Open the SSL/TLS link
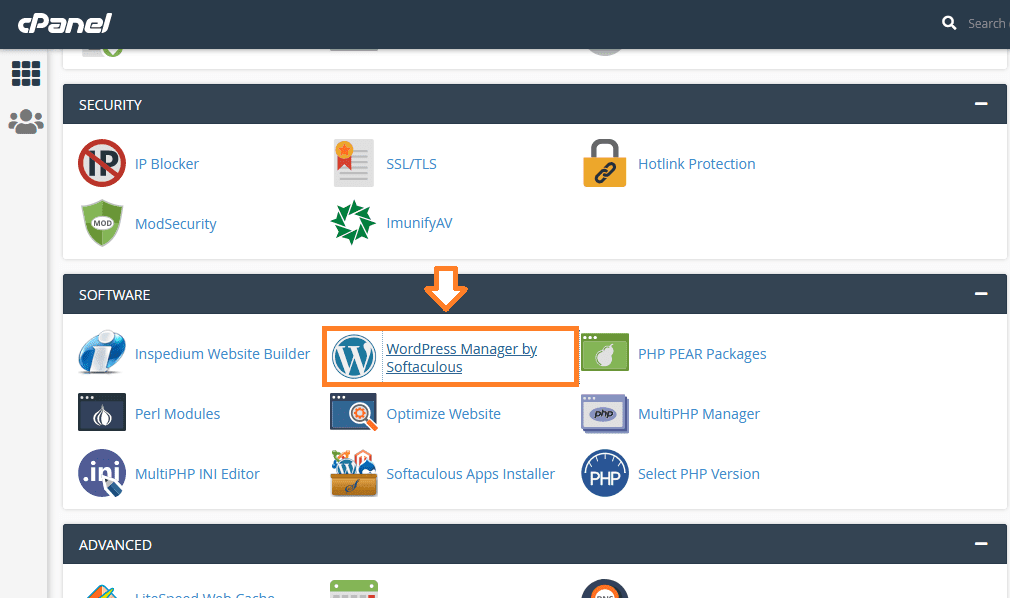The image size is (1010, 598). pos(411,164)
